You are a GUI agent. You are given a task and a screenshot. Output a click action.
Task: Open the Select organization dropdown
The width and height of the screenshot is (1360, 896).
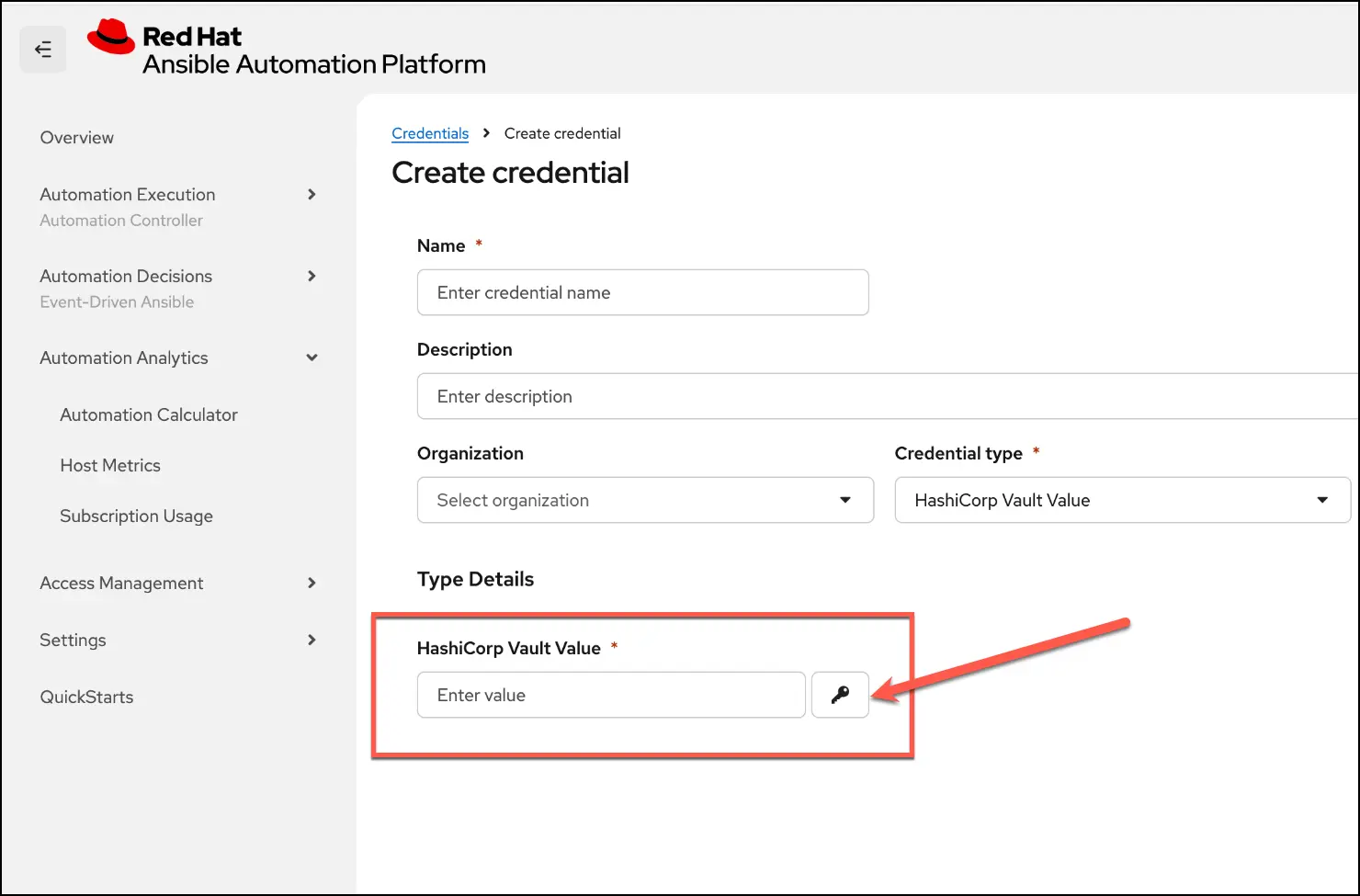click(645, 500)
